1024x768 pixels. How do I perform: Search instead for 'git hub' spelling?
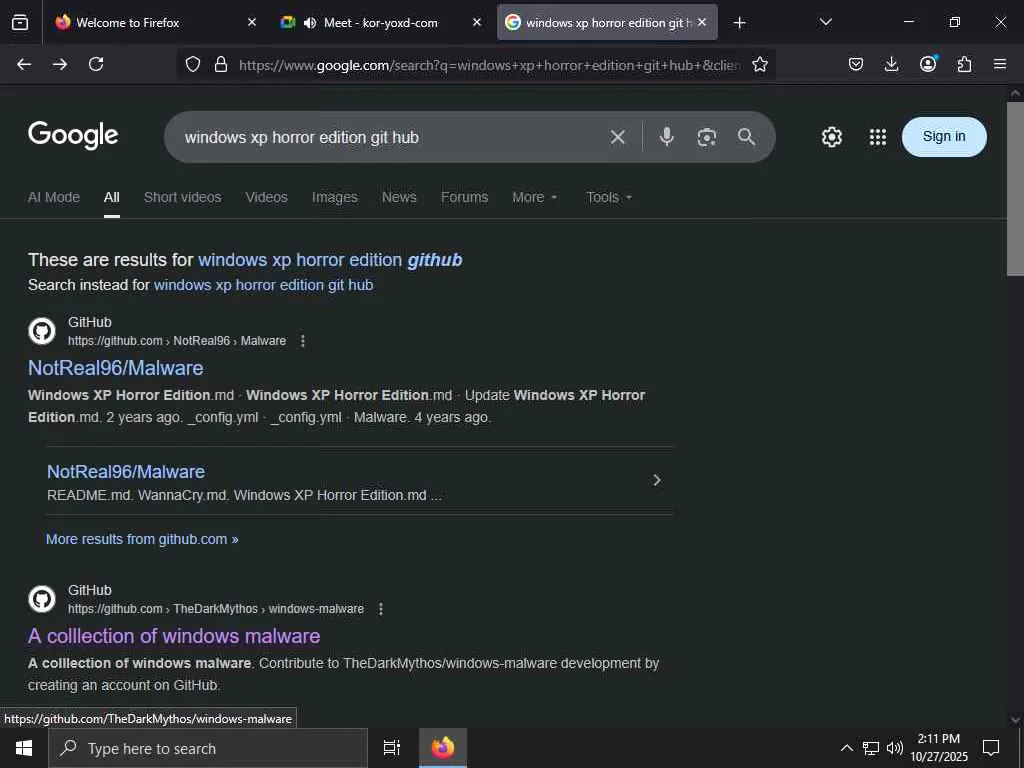263,285
